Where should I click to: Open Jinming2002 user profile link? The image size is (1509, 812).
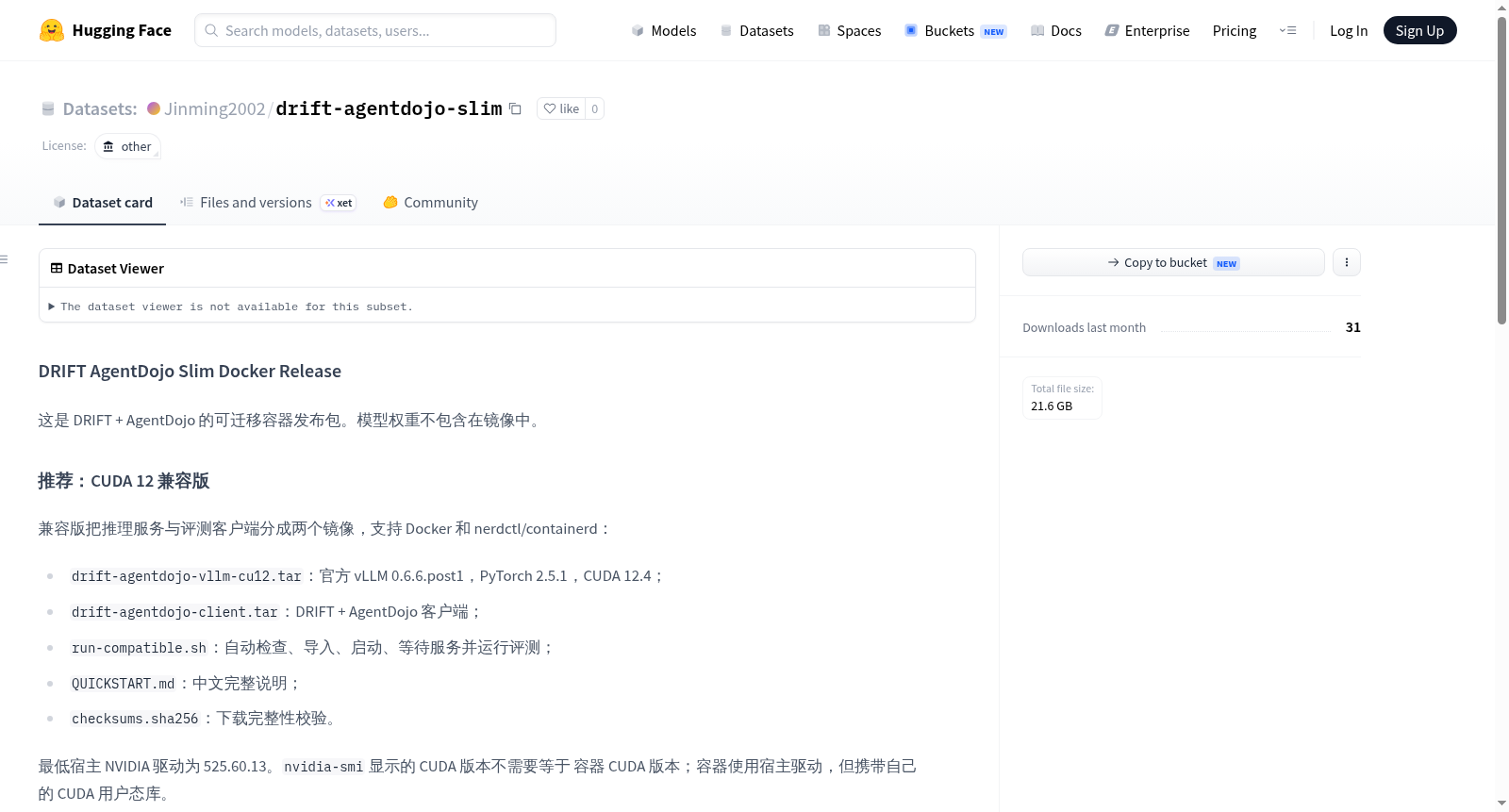click(215, 108)
